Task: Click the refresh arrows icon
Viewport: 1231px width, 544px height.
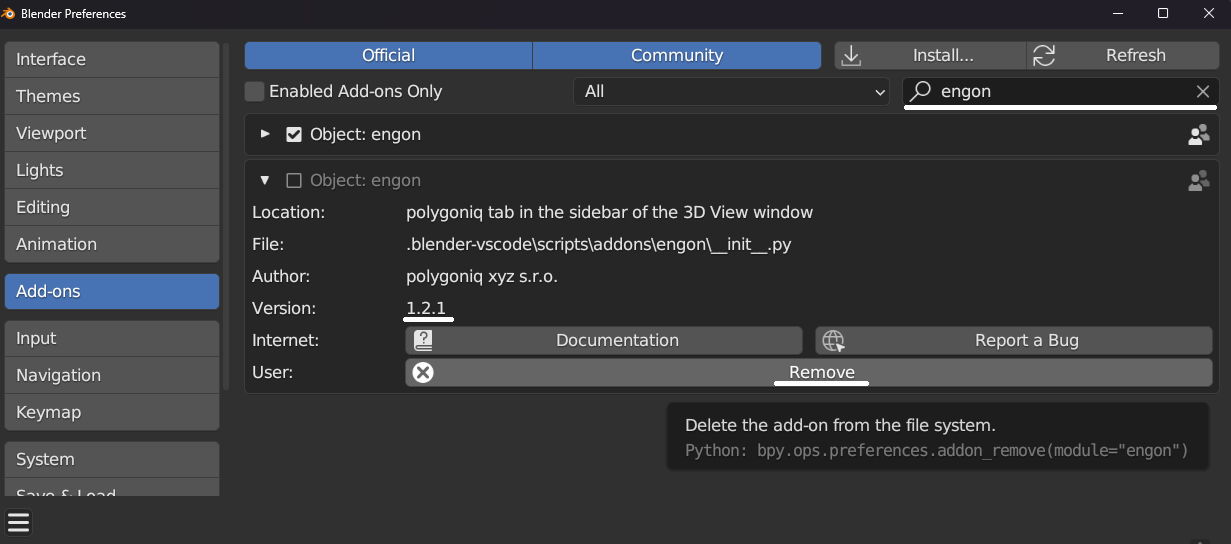Action: click(x=1044, y=56)
